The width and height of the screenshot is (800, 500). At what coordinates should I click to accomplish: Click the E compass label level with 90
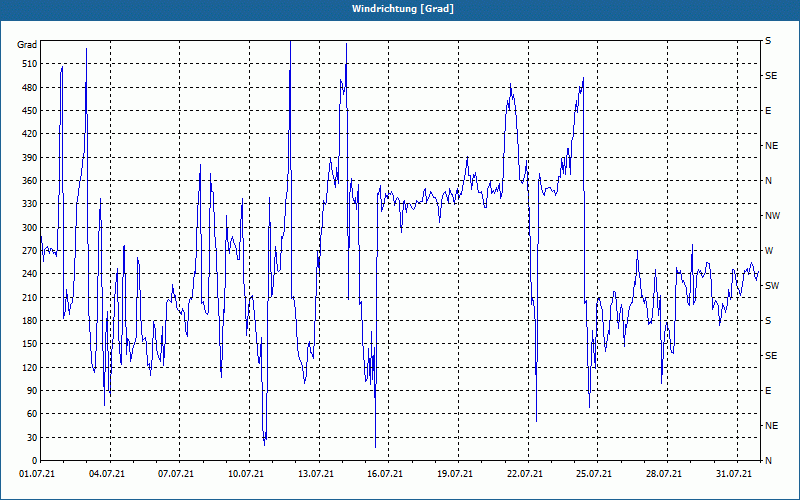point(768,391)
